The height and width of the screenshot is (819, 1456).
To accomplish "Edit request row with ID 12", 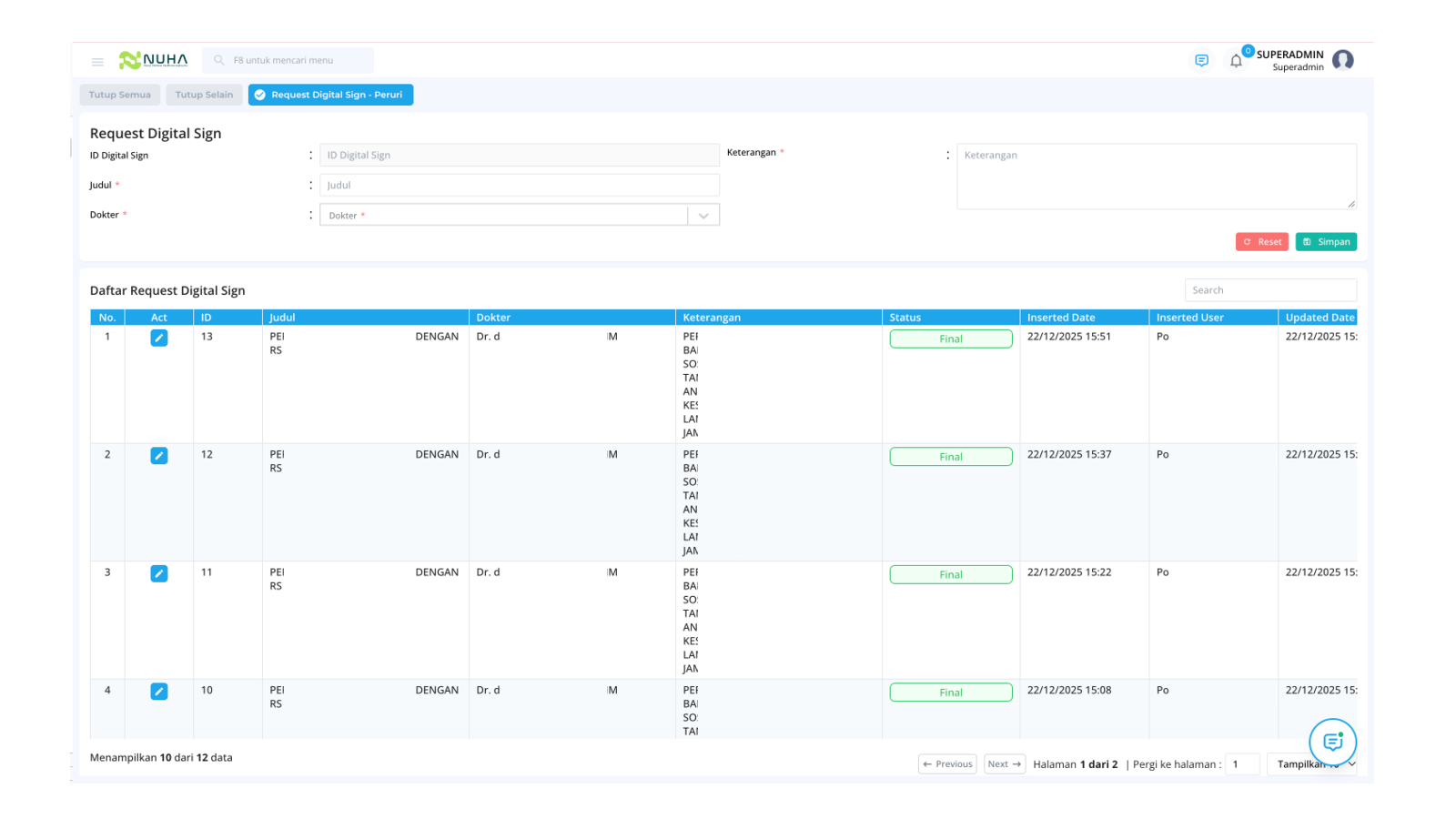I will click(x=159, y=456).
